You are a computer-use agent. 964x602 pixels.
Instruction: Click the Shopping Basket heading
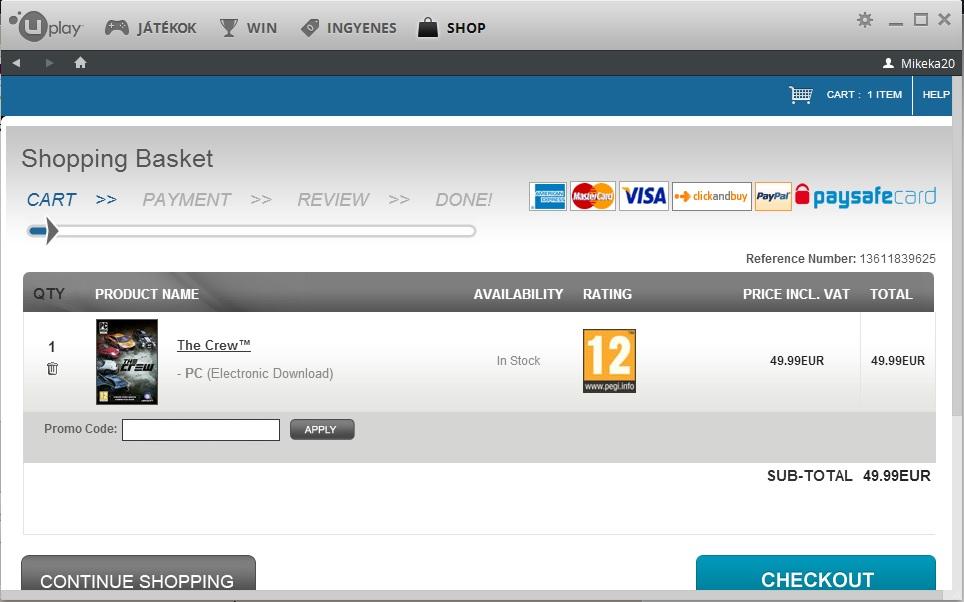(117, 159)
